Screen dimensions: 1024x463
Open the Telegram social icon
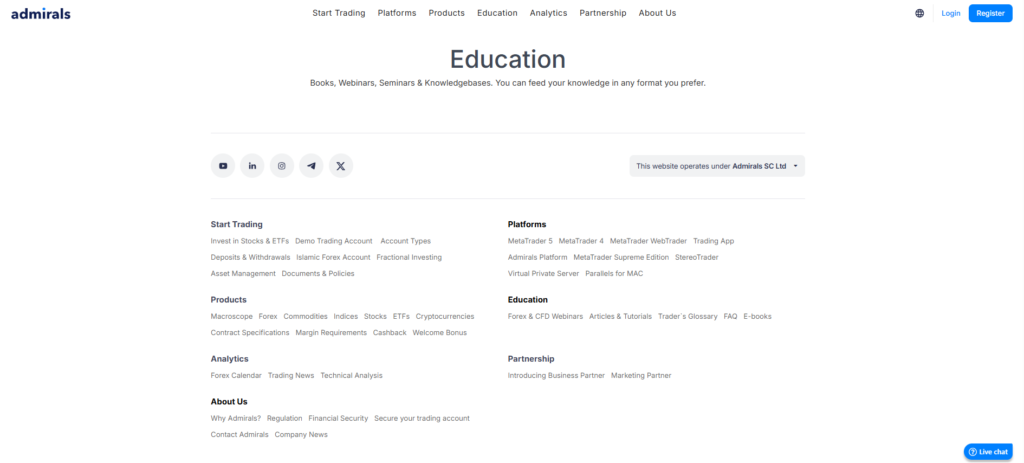[x=312, y=166]
